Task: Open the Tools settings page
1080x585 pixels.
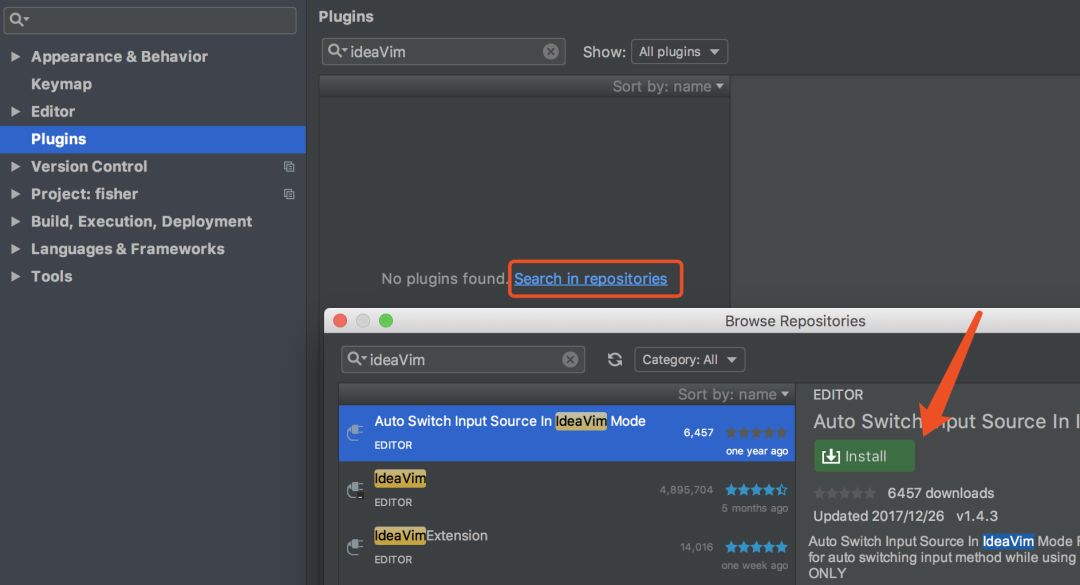Action: (52, 277)
